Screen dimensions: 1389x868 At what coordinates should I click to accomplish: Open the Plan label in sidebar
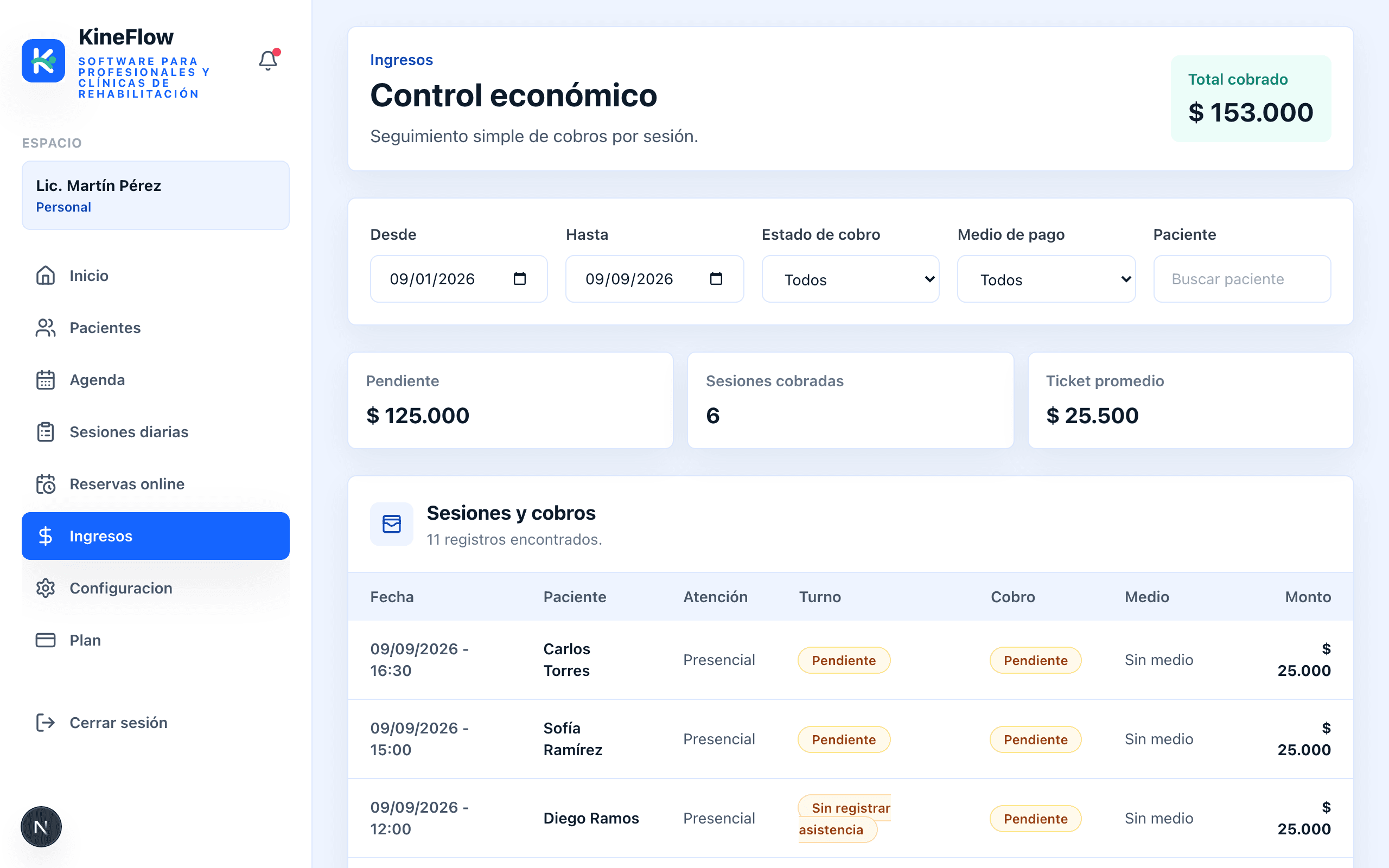pyautogui.click(x=85, y=640)
